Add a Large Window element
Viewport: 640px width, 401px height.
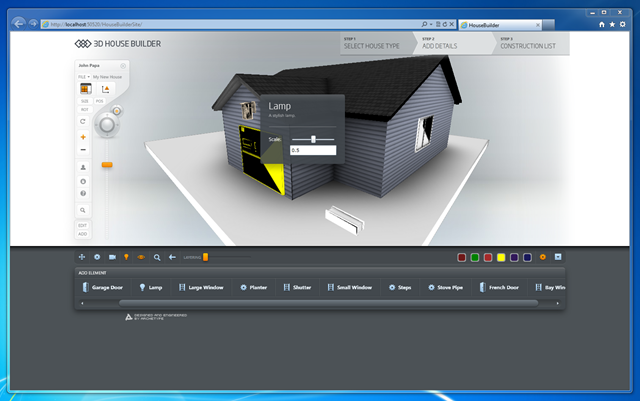point(201,287)
